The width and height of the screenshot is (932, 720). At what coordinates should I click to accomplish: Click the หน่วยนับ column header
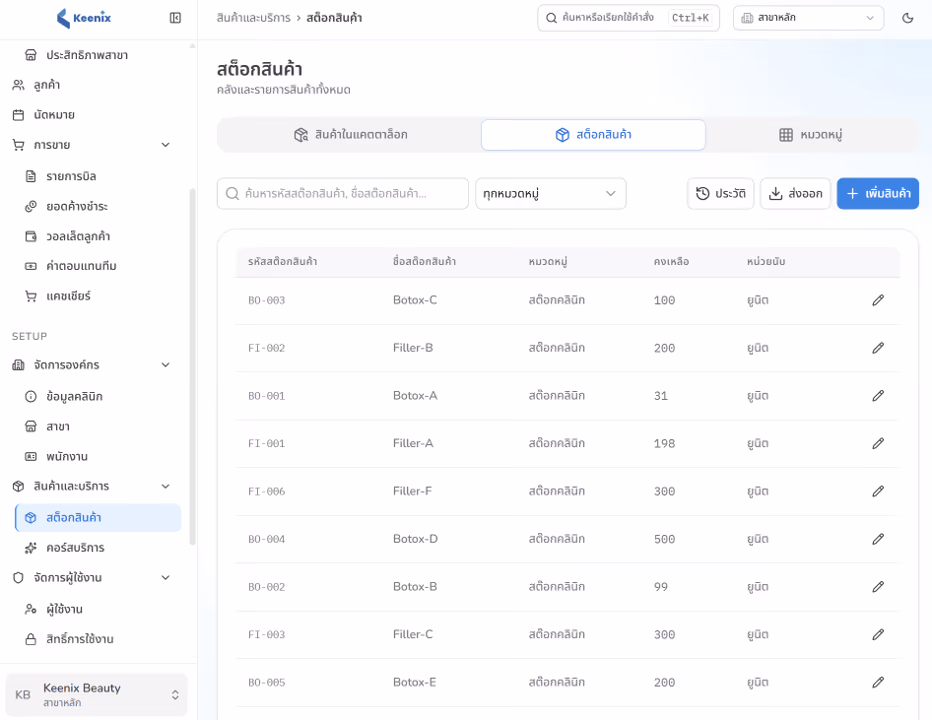(766, 262)
